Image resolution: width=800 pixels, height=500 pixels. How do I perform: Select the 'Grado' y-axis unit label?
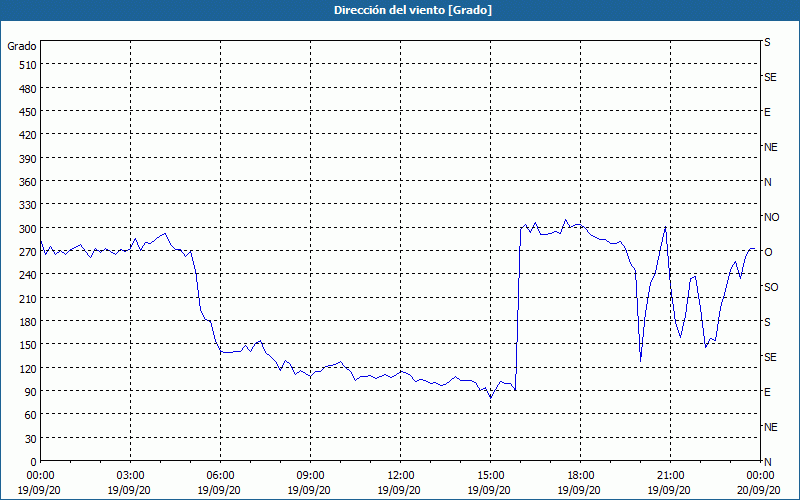coord(22,46)
